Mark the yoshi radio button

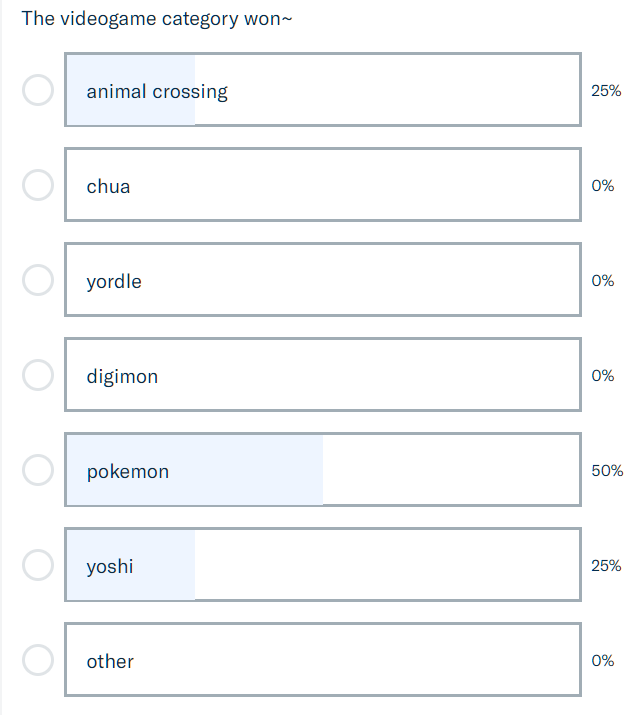coord(37,565)
